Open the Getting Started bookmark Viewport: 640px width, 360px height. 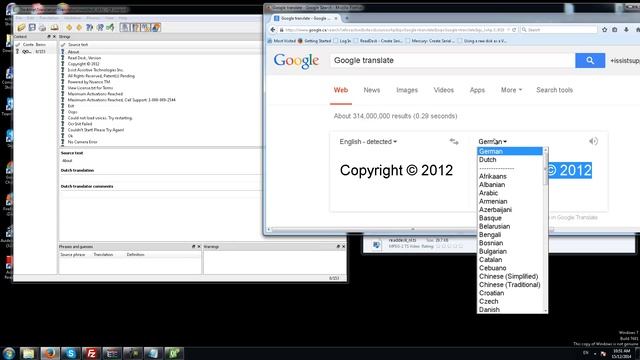315,41
